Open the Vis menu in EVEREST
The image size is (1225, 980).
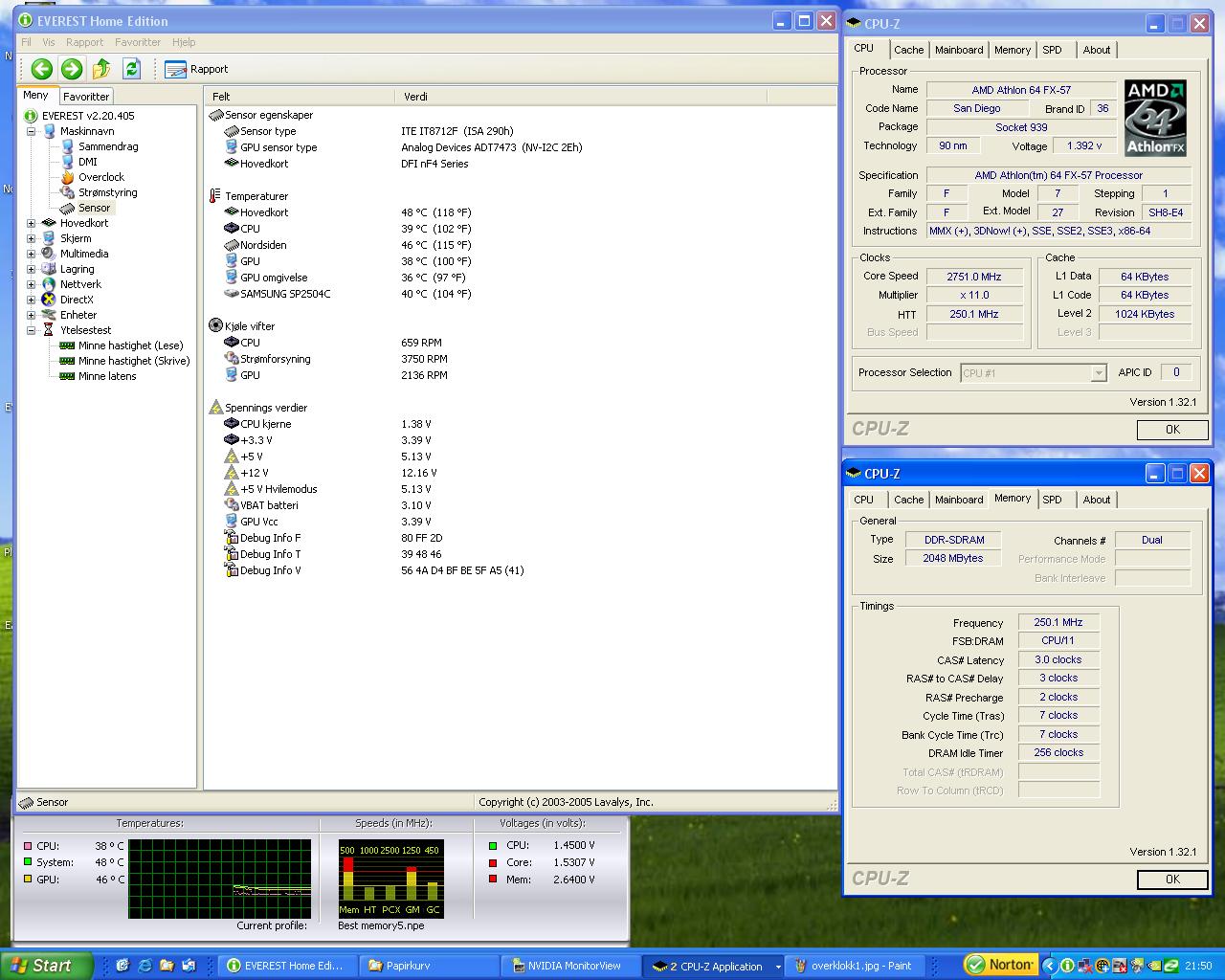[x=48, y=42]
